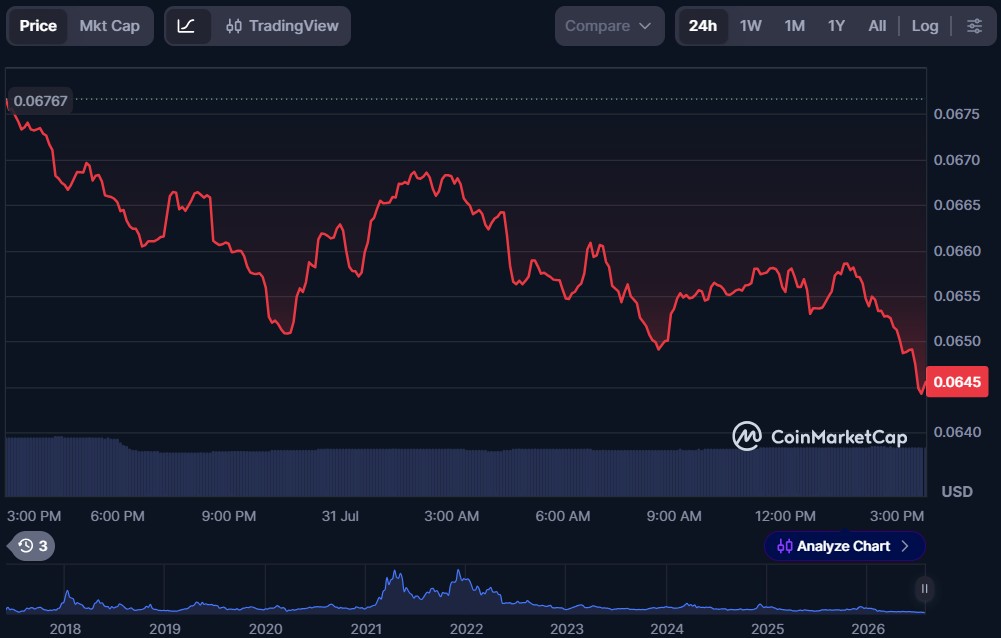The image size is (1001, 638).
Task: Select the Price tab
Action: [x=38, y=26]
